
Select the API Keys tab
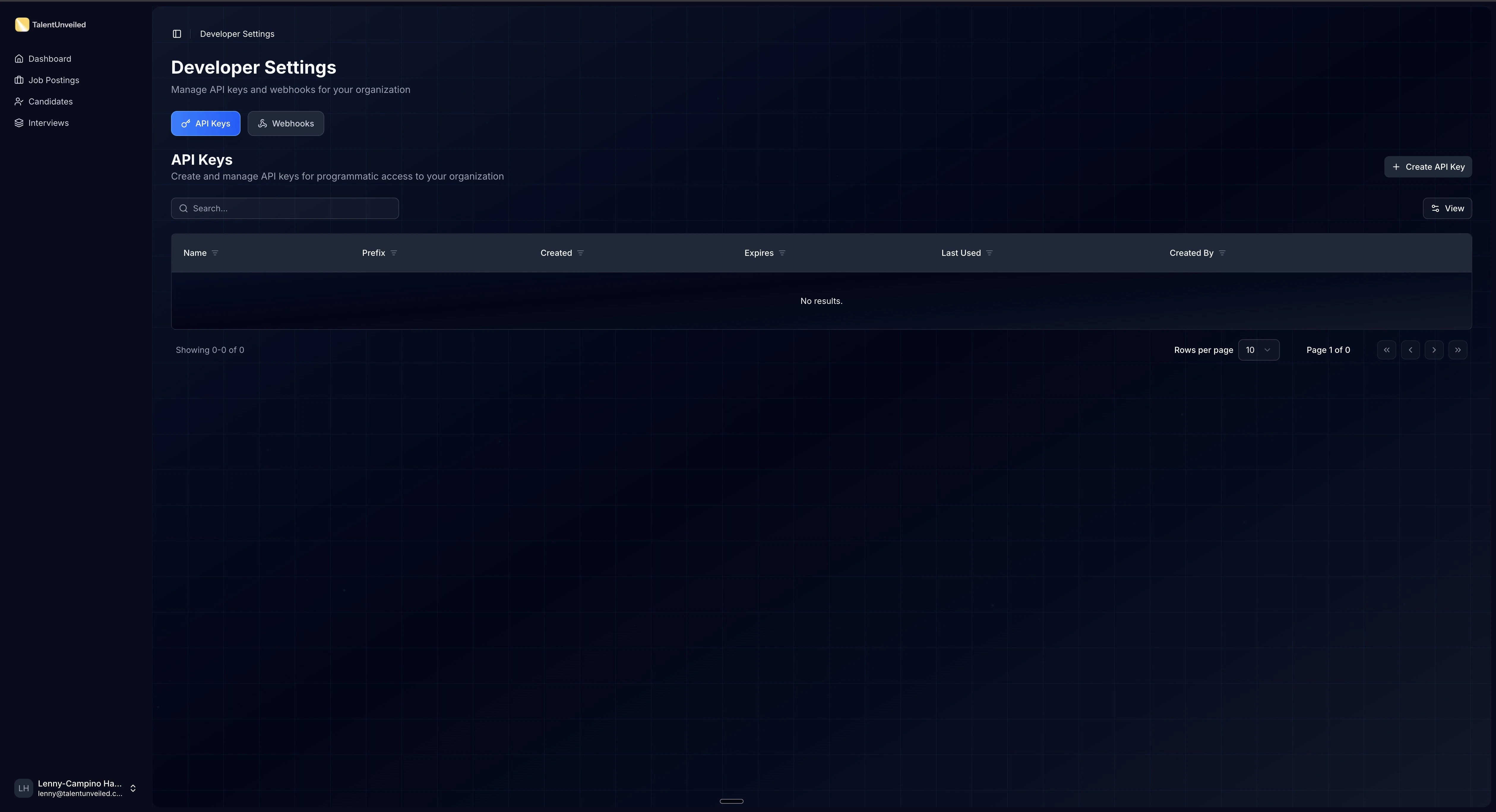tap(205, 123)
